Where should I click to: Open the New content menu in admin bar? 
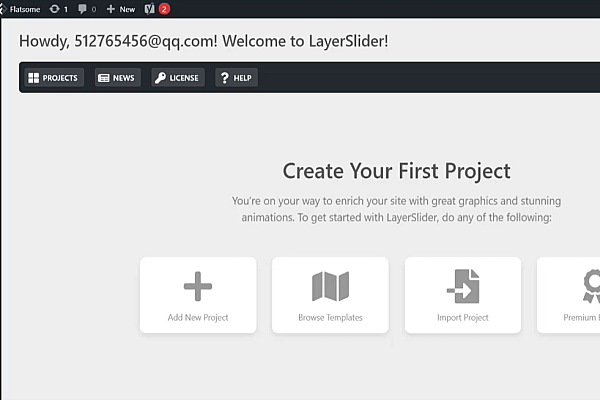tap(121, 9)
